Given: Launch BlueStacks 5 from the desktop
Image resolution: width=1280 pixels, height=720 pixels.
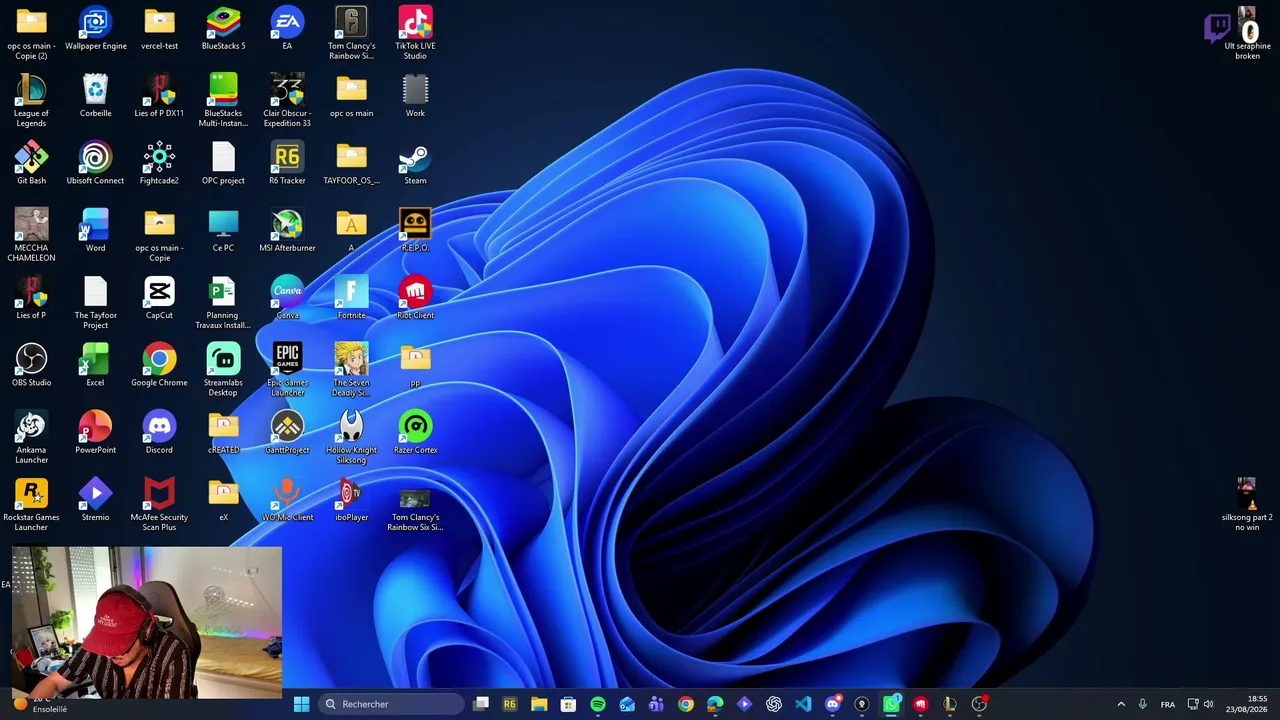Looking at the screenshot, I should coord(223,29).
